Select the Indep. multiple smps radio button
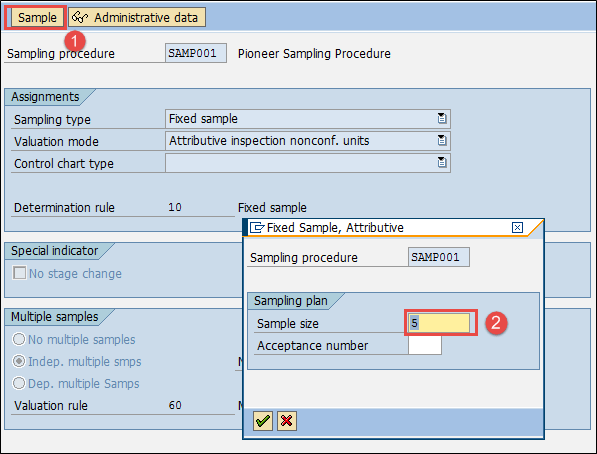The height and width of the screenshot is (454, 597). (19, 361)
